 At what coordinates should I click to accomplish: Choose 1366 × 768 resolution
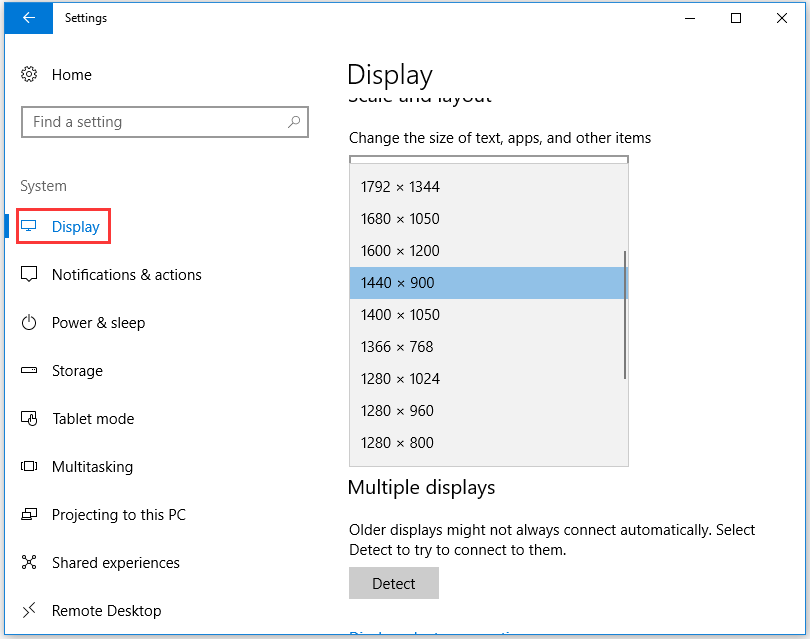tap(489, 347)
